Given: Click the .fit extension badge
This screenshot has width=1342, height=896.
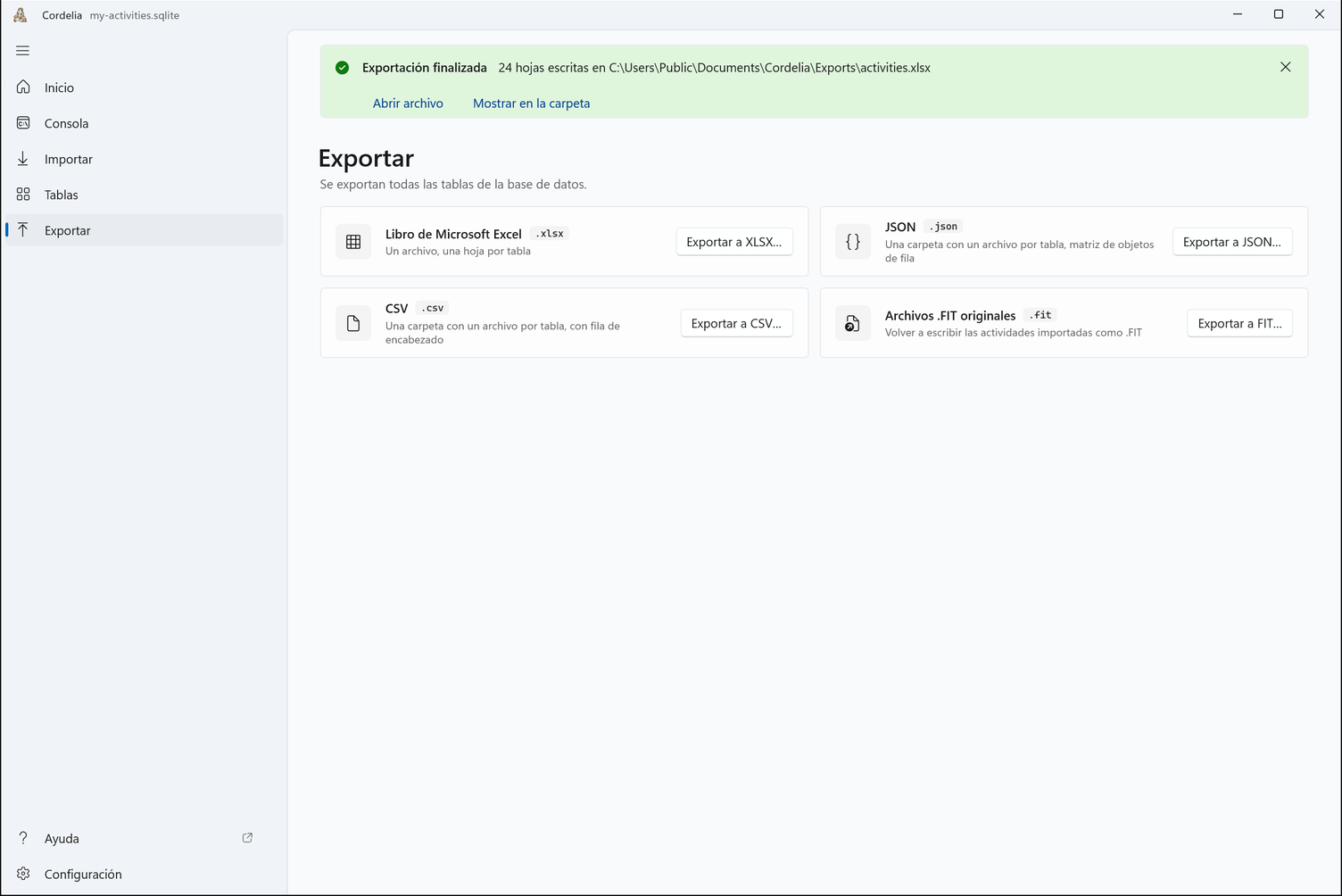Looking at the screenshot, I should [1040, 315].
